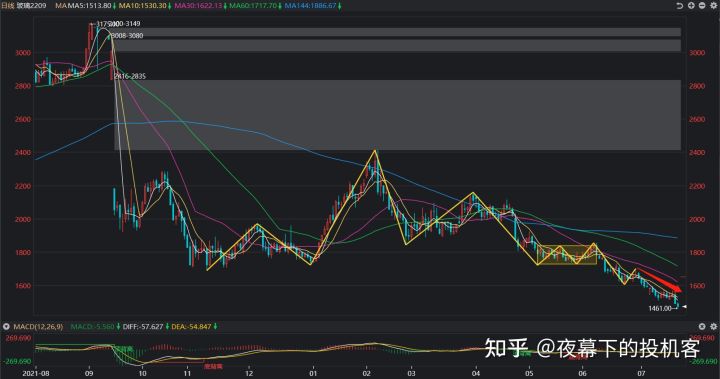The height and width of the screenshot is (379, 720).
Task: Open the MACD(12,26,9) indicator label
Action: point(38,327)
